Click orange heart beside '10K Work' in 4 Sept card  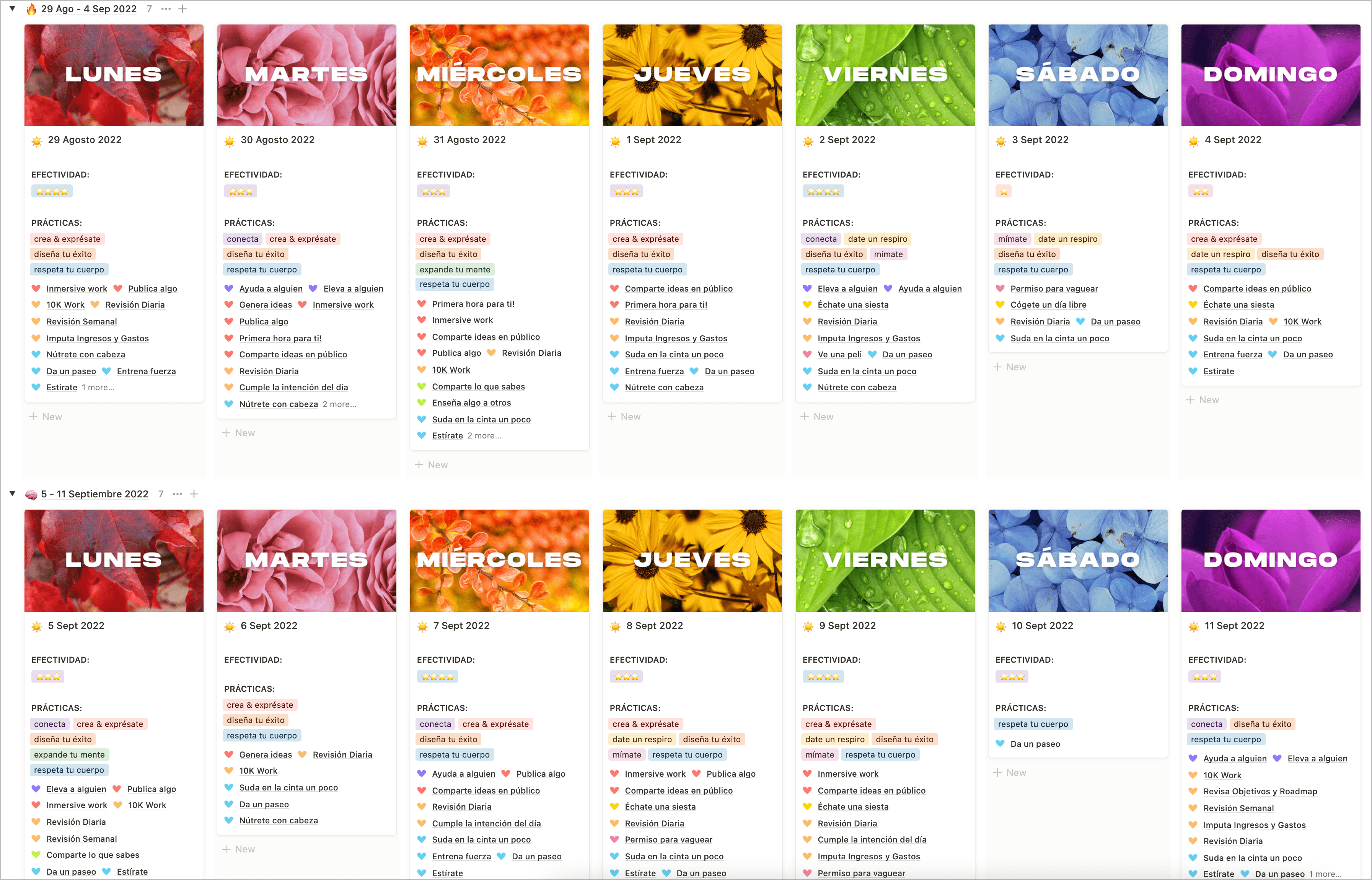click(x=1273, y=322)
